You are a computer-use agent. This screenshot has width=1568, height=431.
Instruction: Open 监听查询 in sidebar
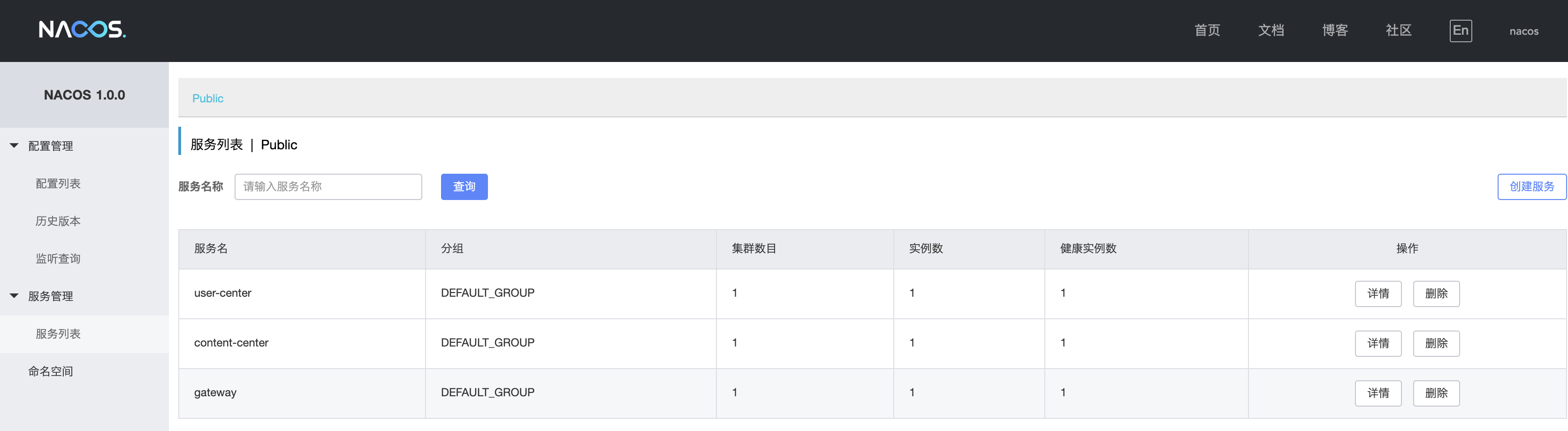click(x=58, y=259)
